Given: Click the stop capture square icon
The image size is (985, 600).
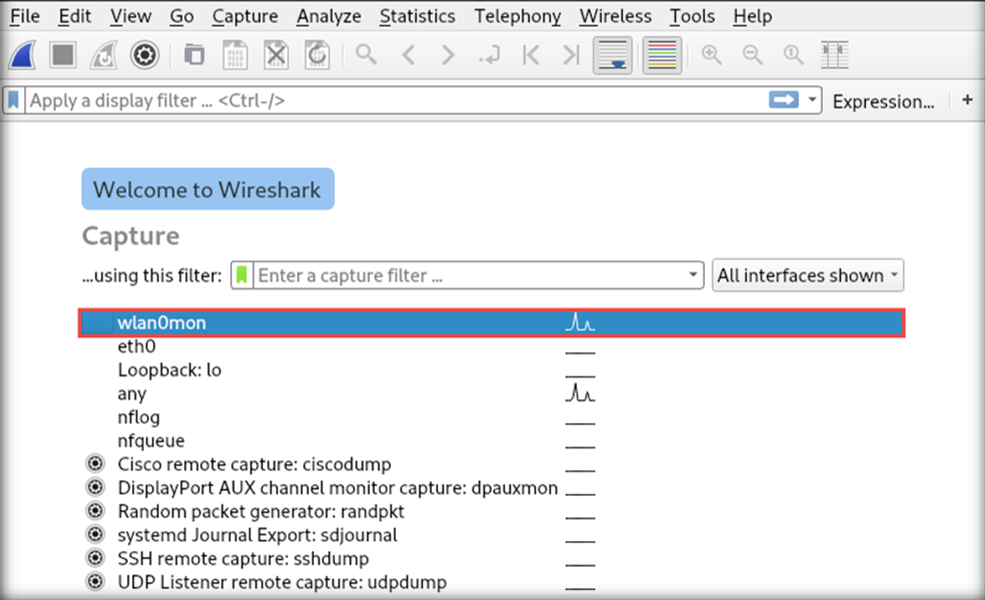Looking at the screenshot, I should coord(63,55).
